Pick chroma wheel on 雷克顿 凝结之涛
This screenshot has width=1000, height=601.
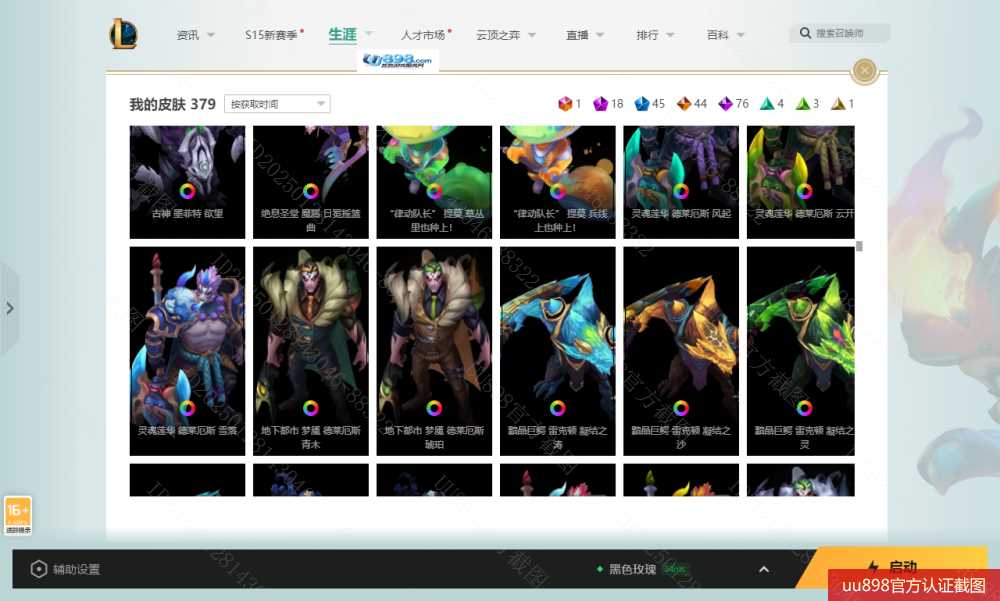tap(557, 408)
